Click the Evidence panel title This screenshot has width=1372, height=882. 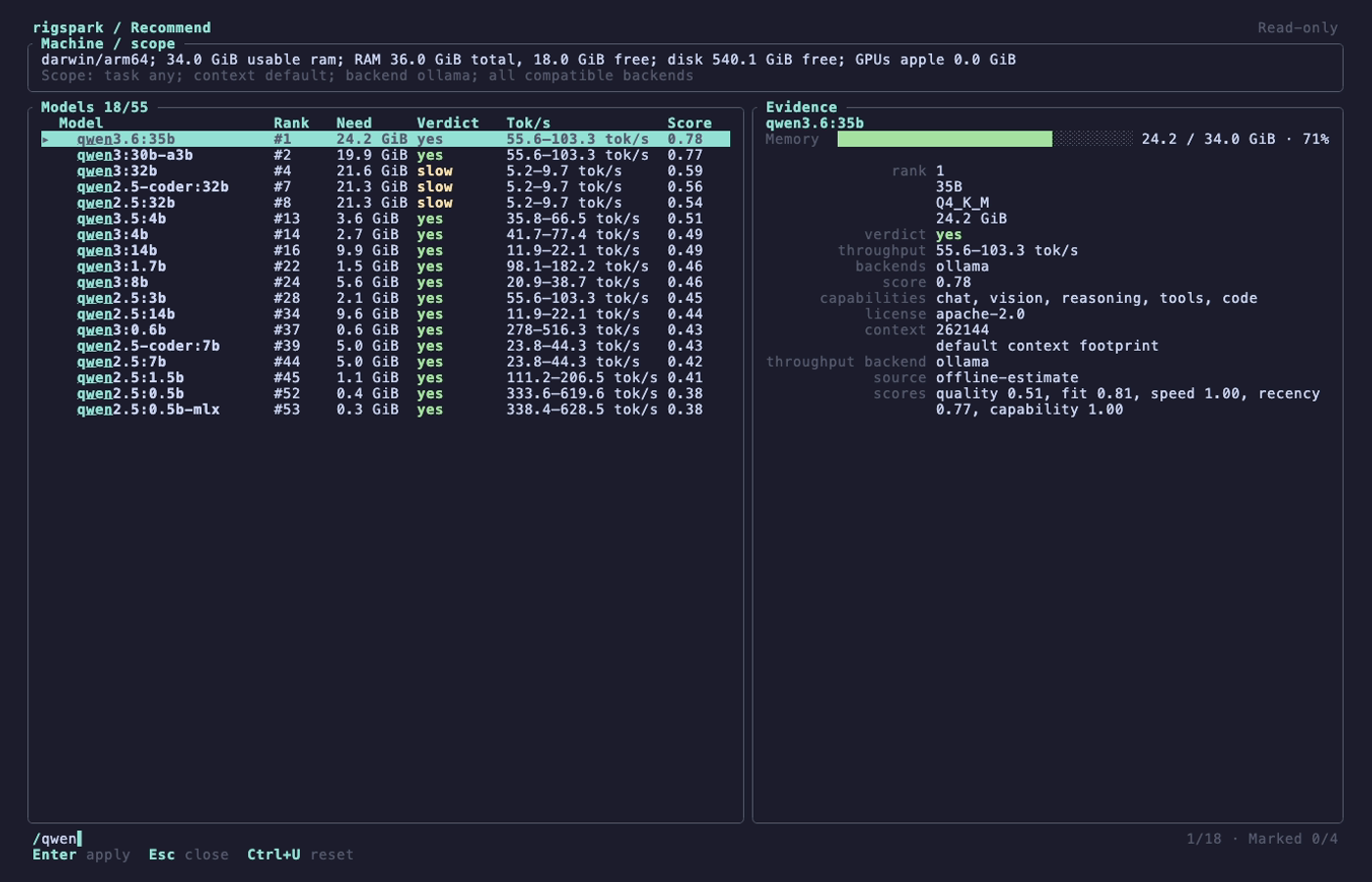(x=802, y=107)
